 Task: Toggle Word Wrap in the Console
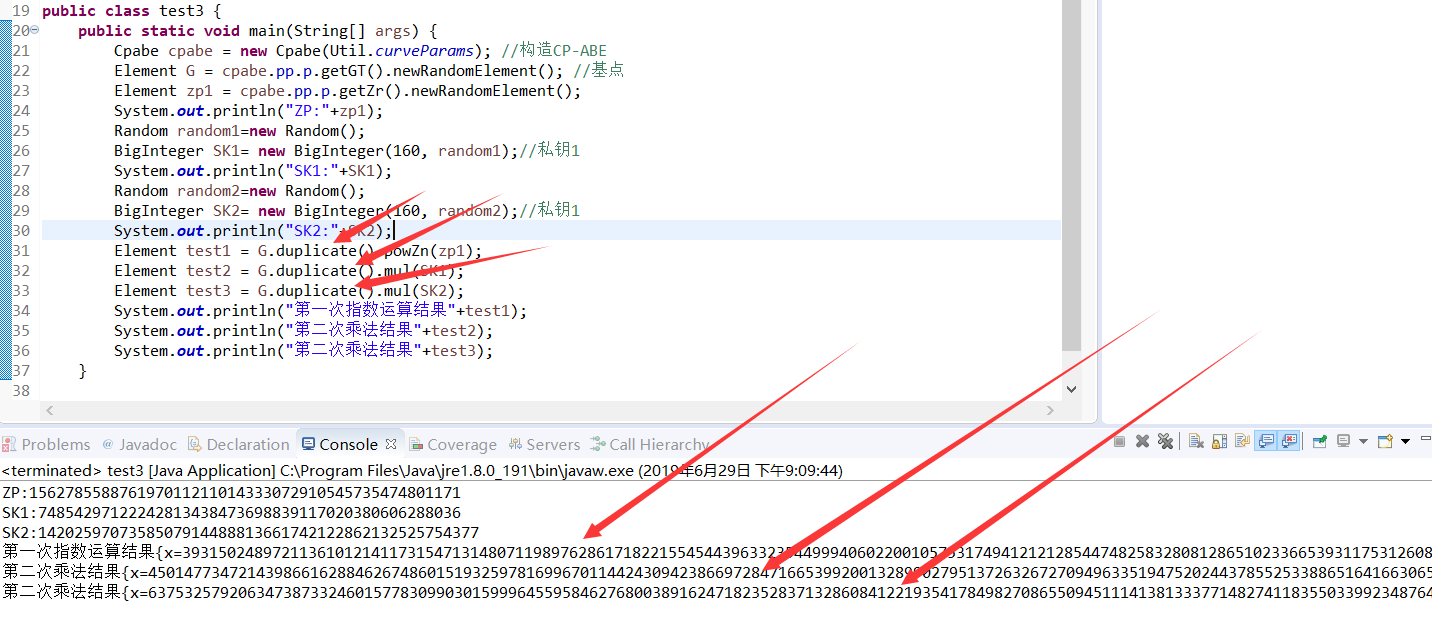1242,441
